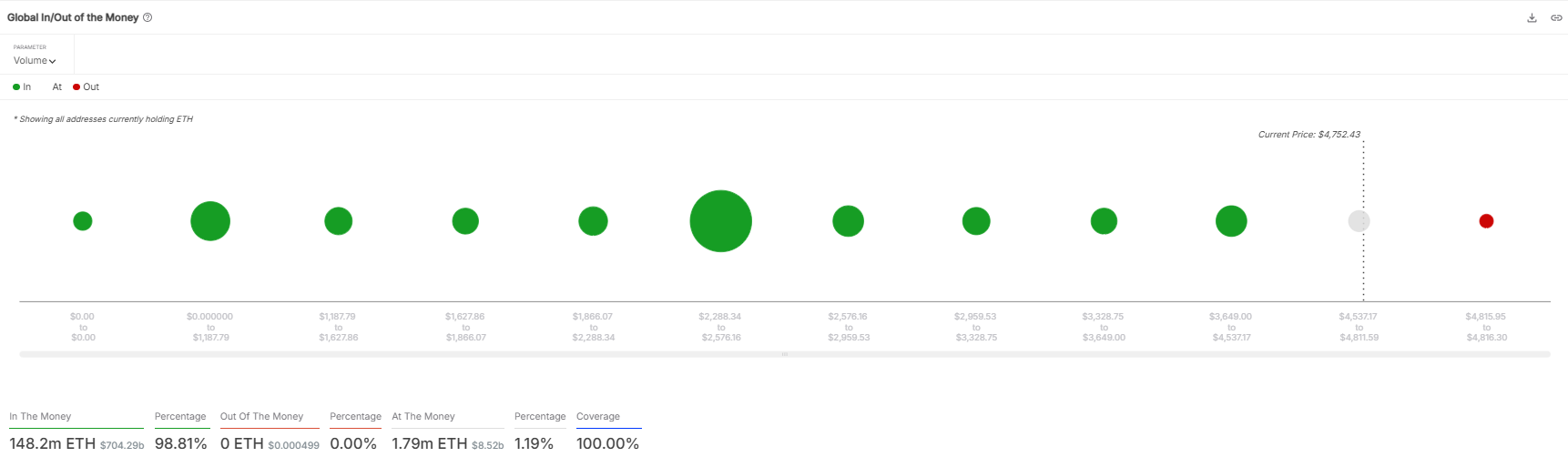Select the green bubble for $0.000000 to $1,187.79
This screenshot has height=457, width=1568.
[x=210, y=221]
